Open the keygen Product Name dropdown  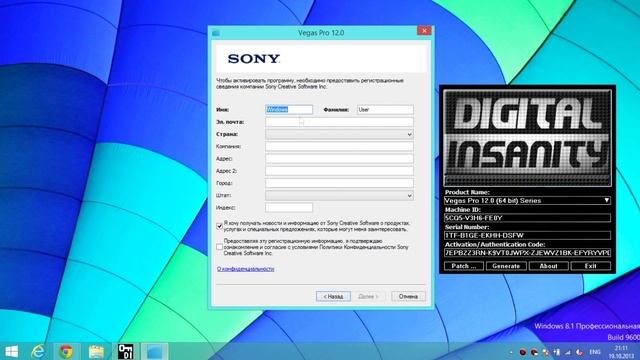[527, 200]
